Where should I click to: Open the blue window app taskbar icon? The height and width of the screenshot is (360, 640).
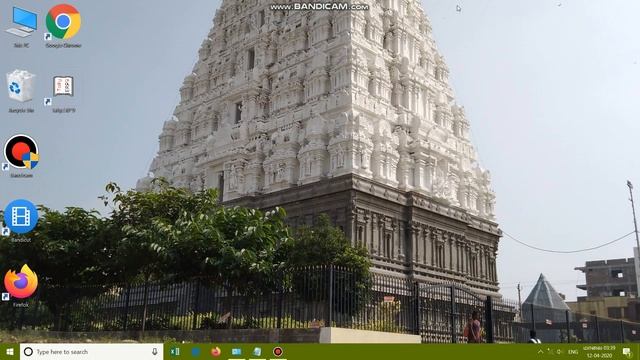(x=236, y=352)
